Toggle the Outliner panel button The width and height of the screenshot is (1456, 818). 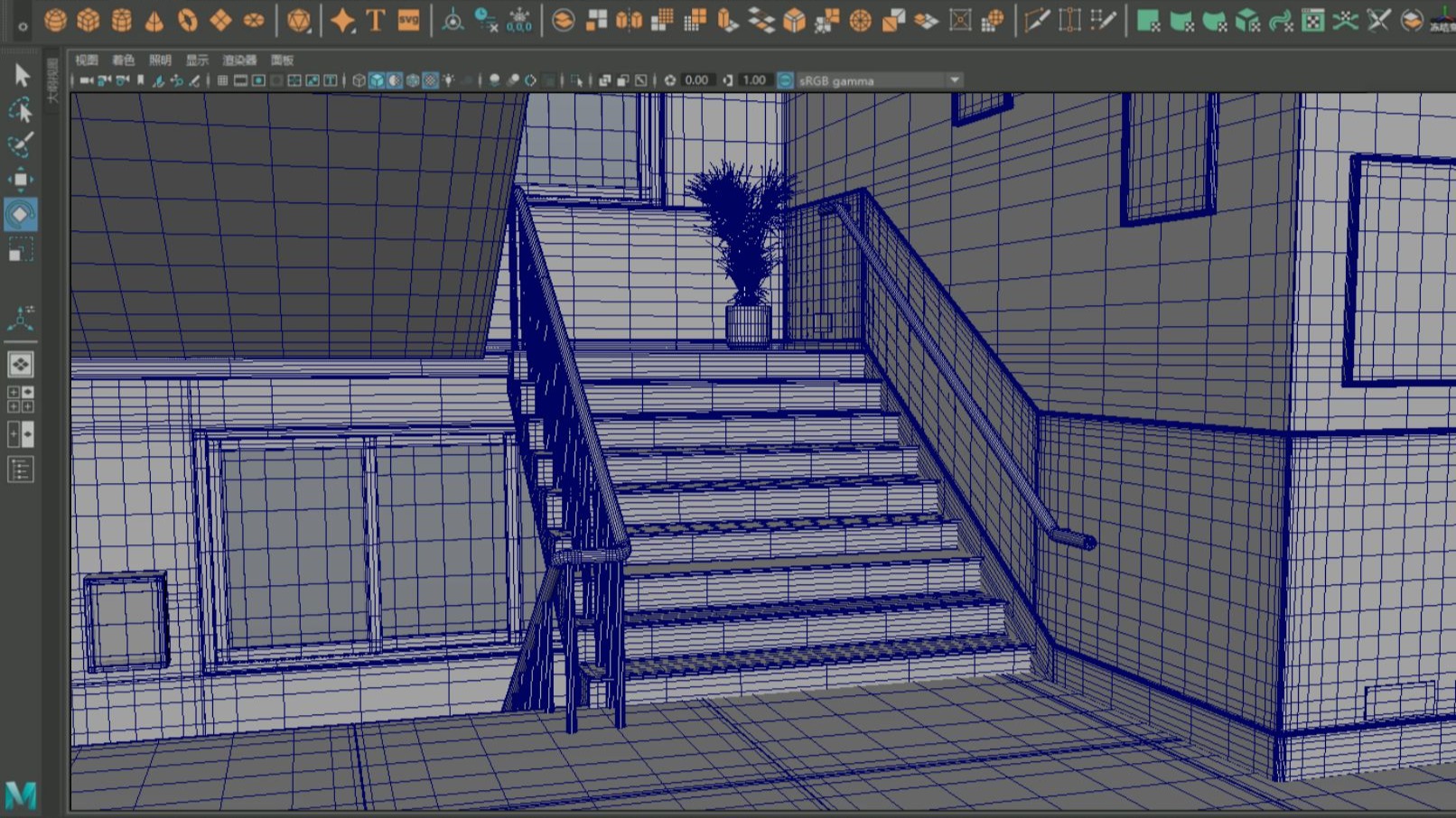tap(21, 469)
